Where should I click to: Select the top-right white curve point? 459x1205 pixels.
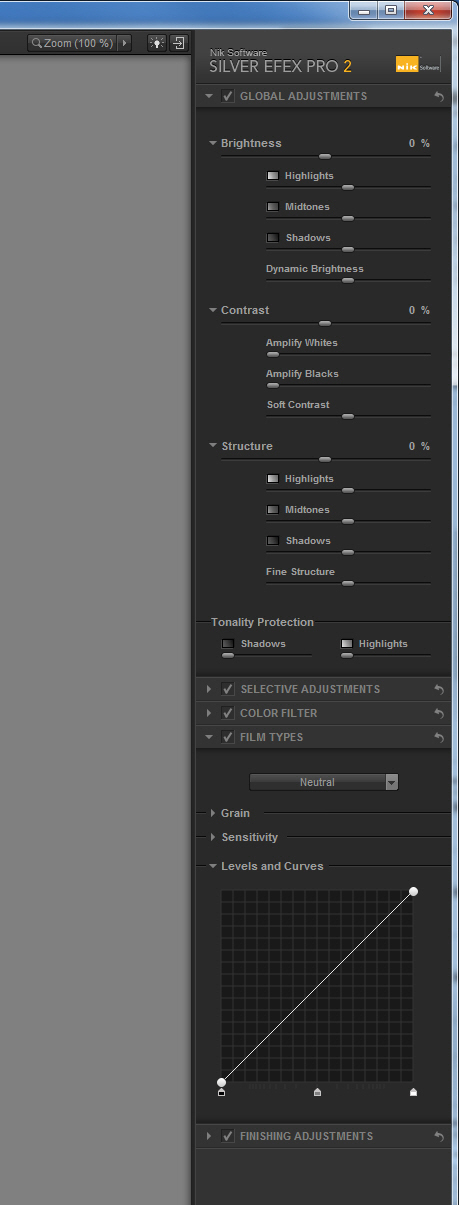coord(413,891)
